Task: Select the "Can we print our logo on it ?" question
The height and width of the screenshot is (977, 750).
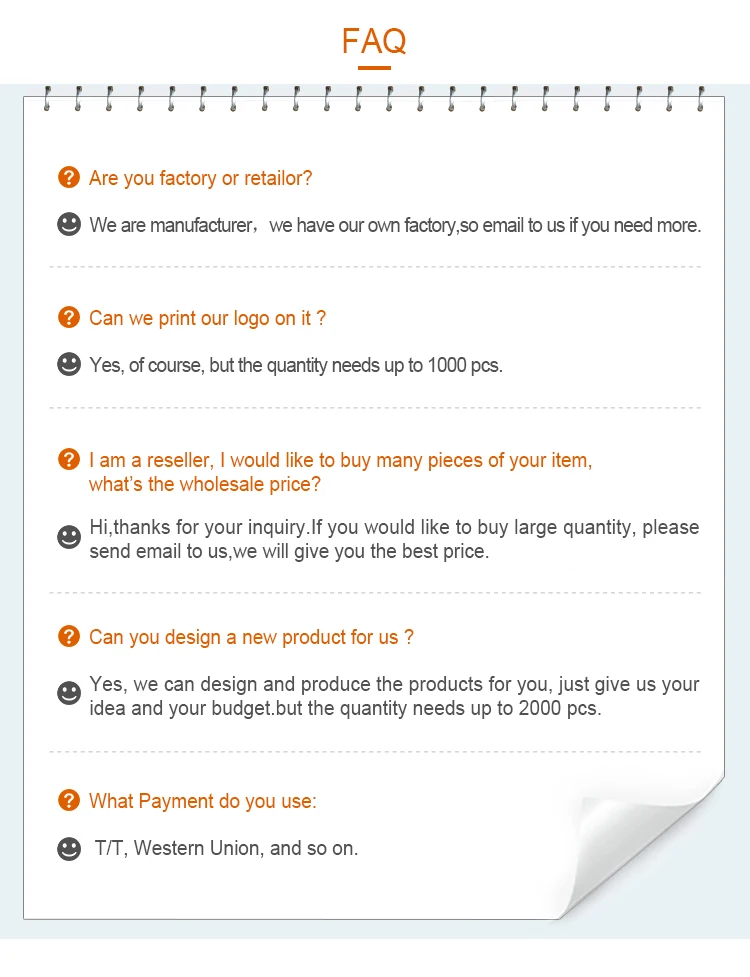Action: [x=207, y=318]
